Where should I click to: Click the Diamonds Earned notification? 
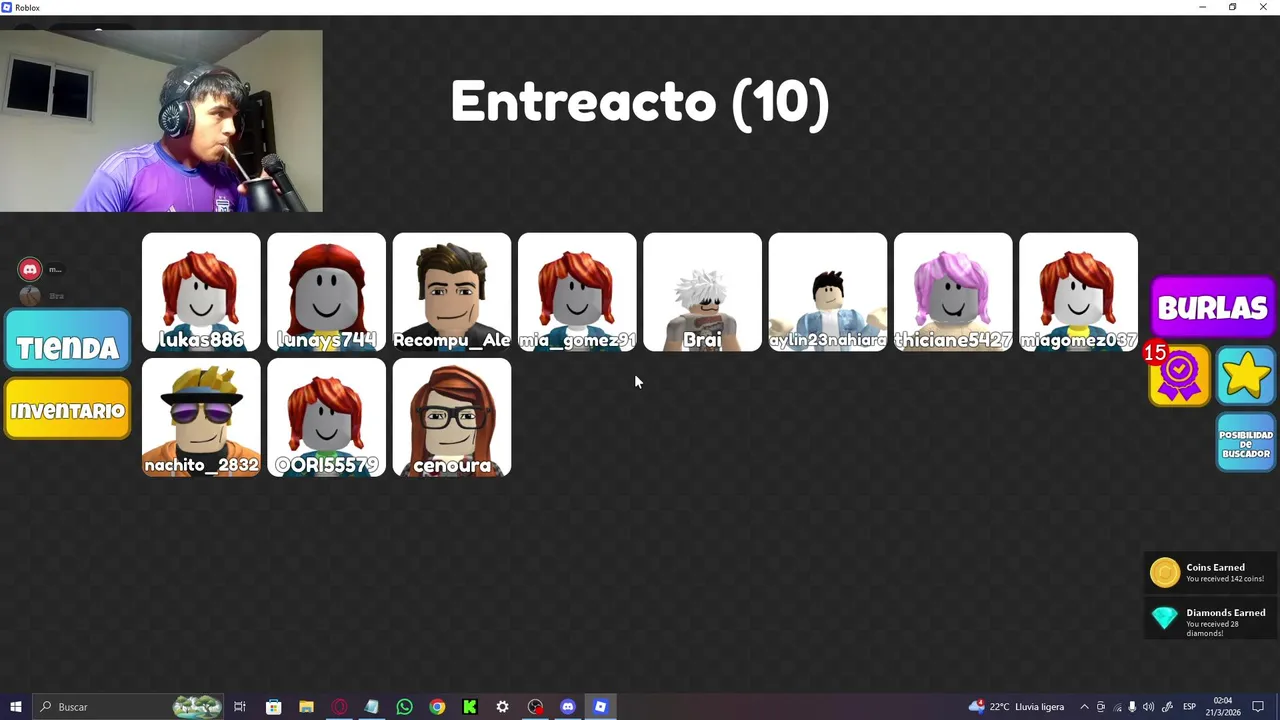coord(1211,620)
